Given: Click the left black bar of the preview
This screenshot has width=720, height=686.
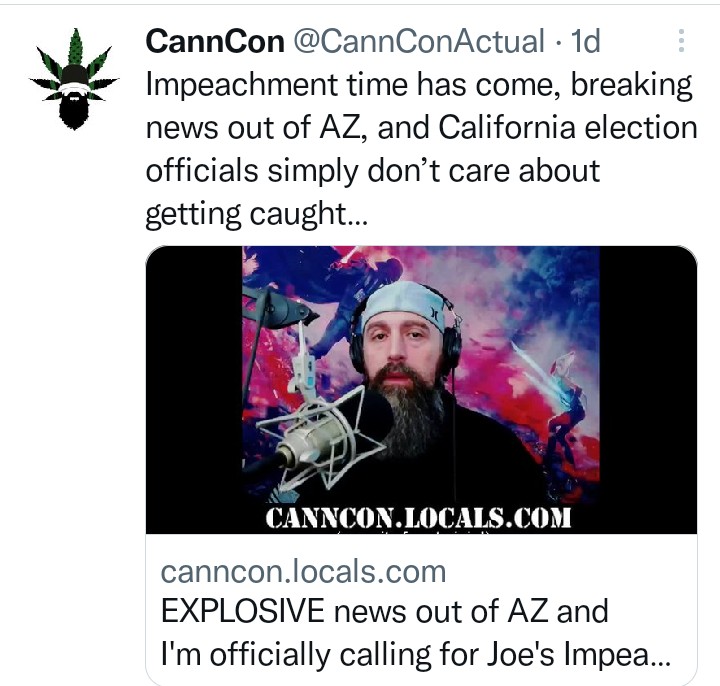Looking at the screenshot, I should (194, 389).
